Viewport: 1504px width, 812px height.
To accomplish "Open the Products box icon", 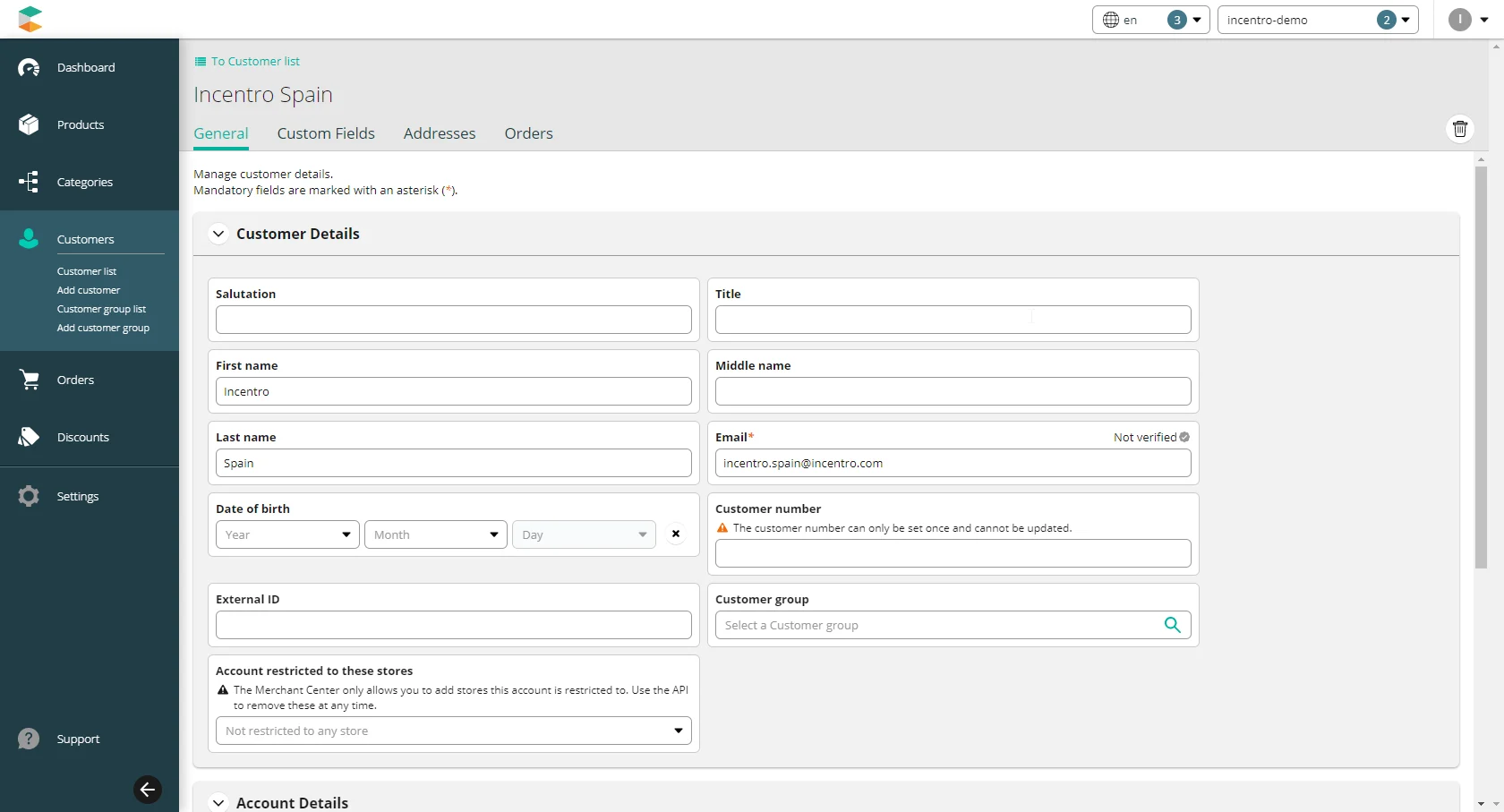I will 29,124.
